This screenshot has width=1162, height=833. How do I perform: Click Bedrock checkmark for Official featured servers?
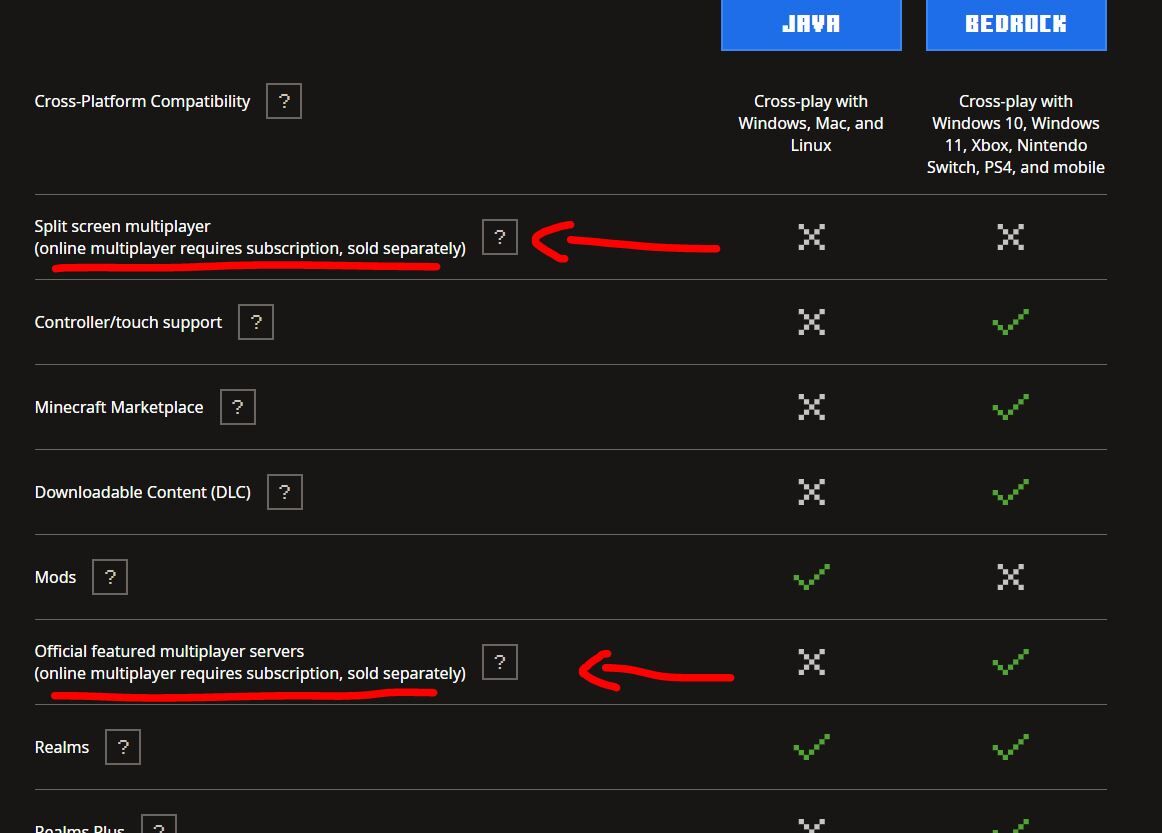[x=1011, y=662]
